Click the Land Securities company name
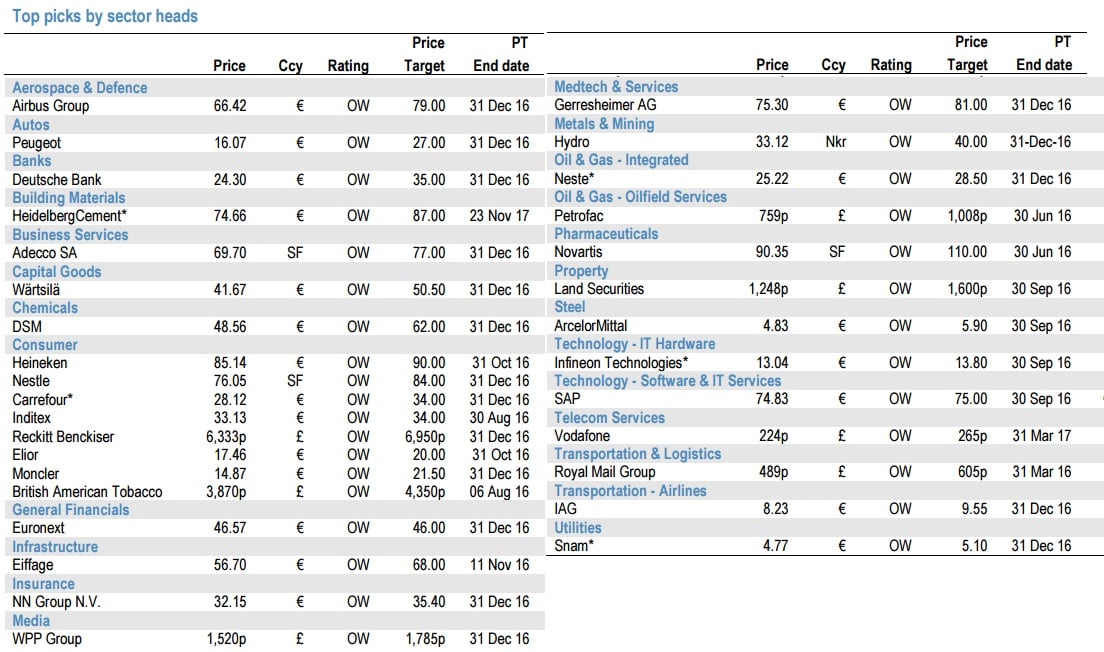 tap(599, 289)
